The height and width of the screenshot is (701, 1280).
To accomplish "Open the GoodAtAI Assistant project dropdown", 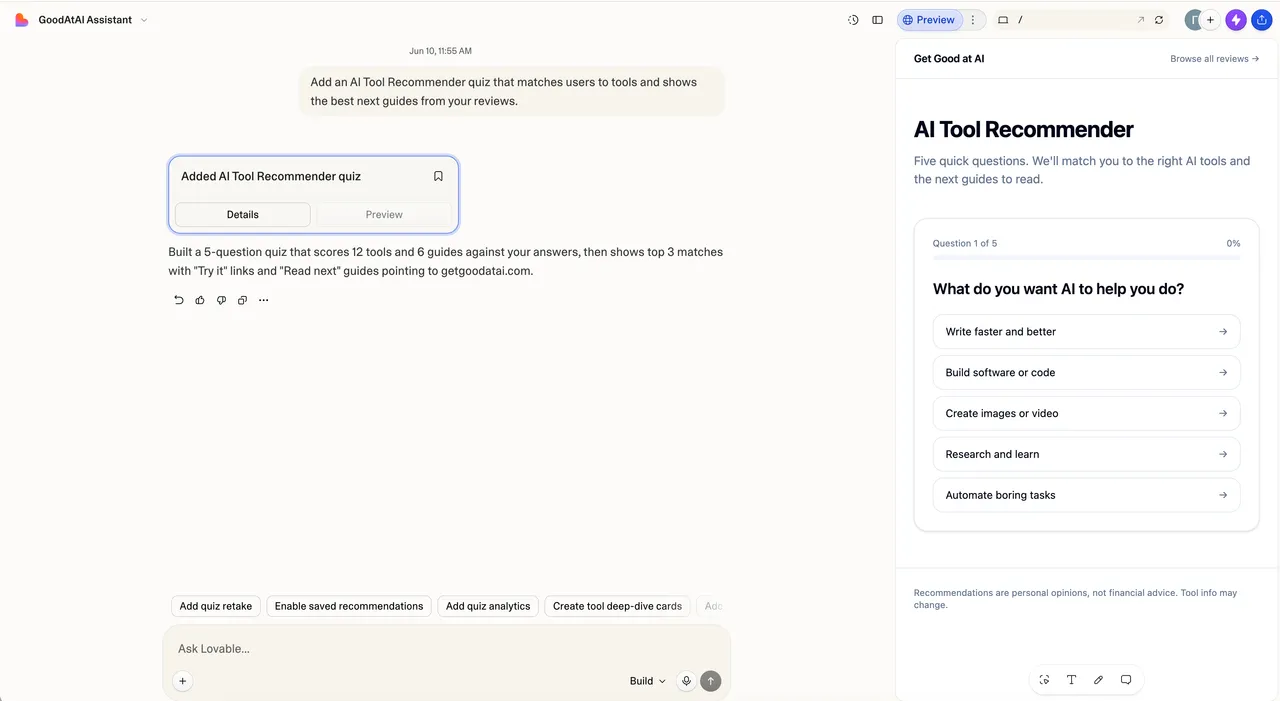I will point(93,20).
